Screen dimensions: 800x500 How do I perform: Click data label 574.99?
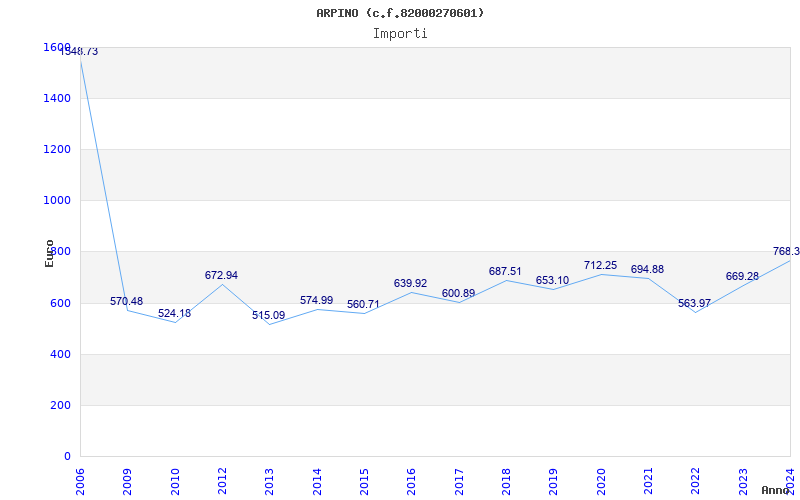coord(316,300)
